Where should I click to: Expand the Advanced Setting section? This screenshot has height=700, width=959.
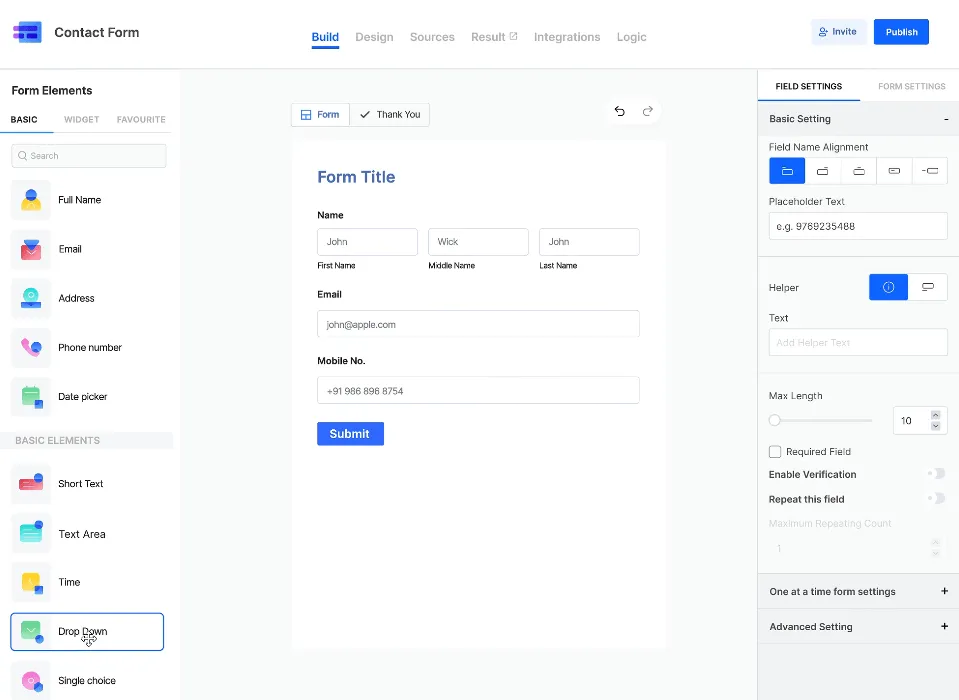[944, 626]
